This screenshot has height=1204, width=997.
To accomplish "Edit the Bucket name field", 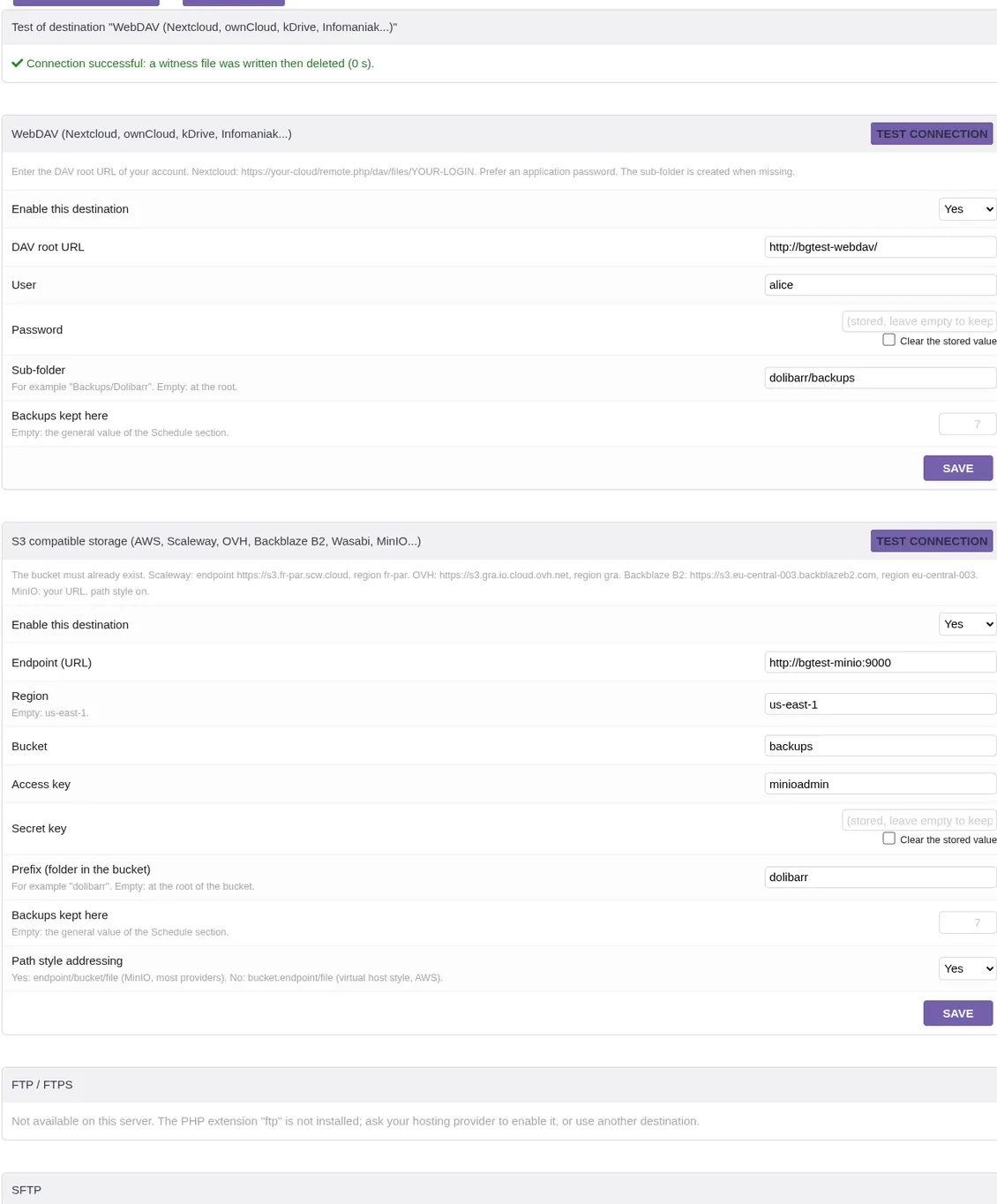I will click(881, 746).
